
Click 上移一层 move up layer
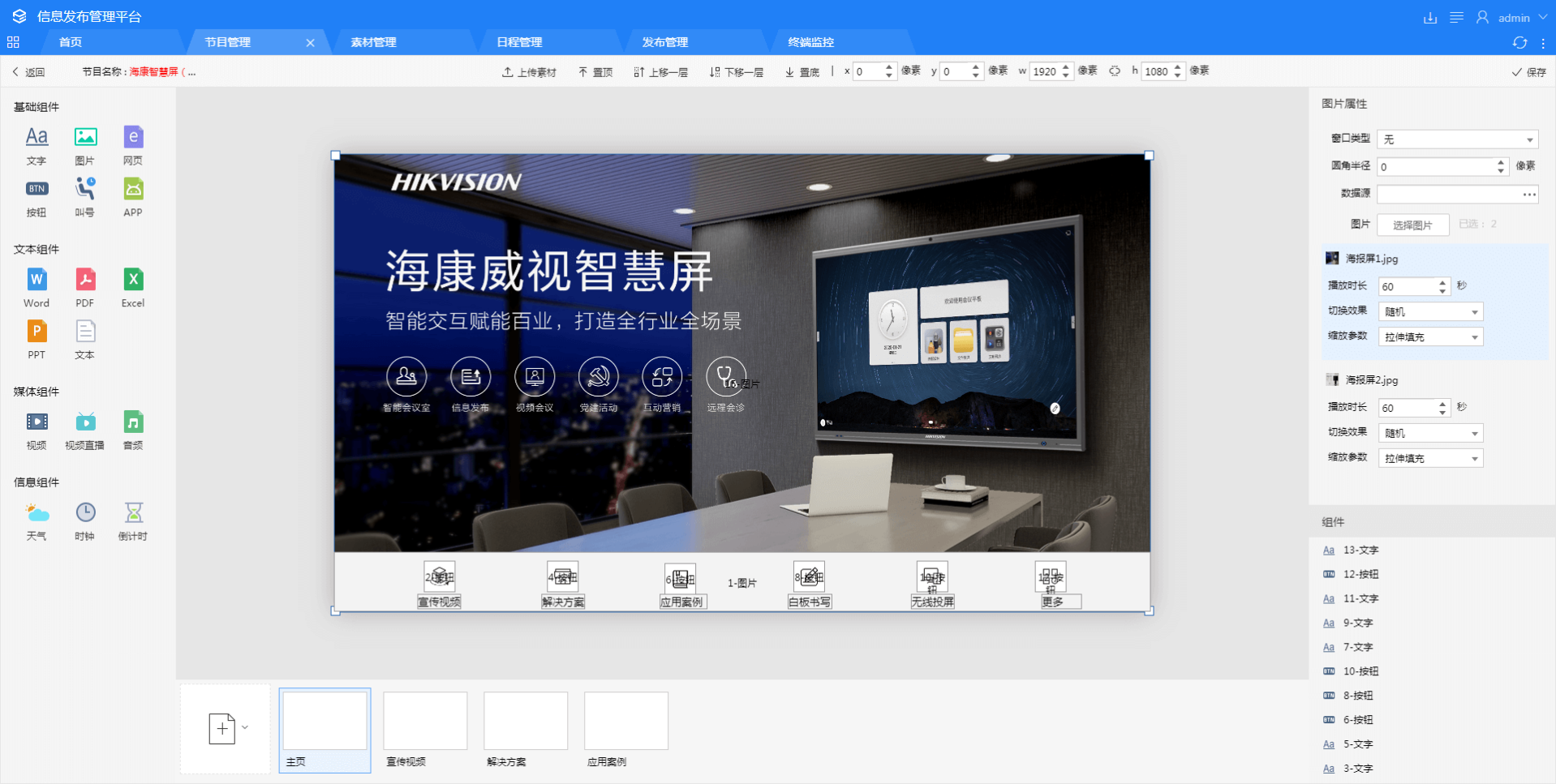tap(660, 72)
